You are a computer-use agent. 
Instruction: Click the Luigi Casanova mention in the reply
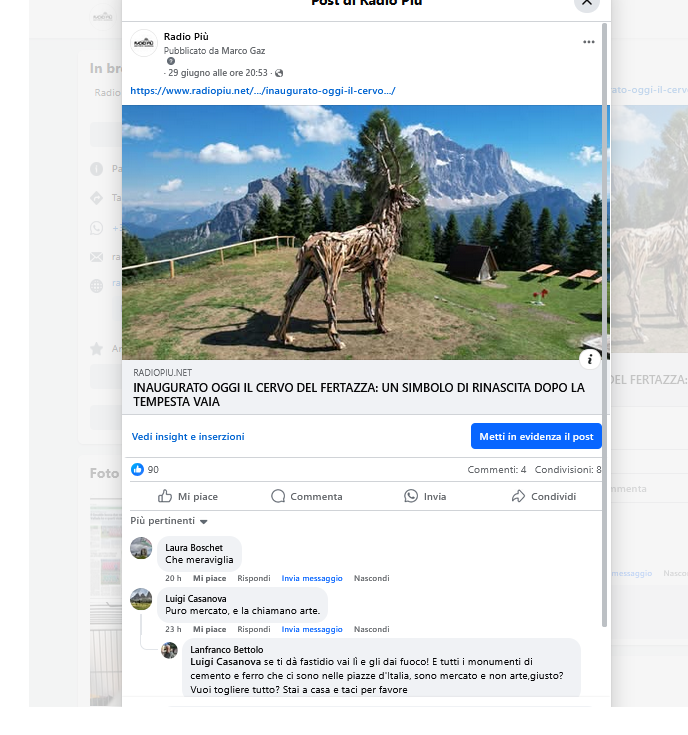pos(225,662)
